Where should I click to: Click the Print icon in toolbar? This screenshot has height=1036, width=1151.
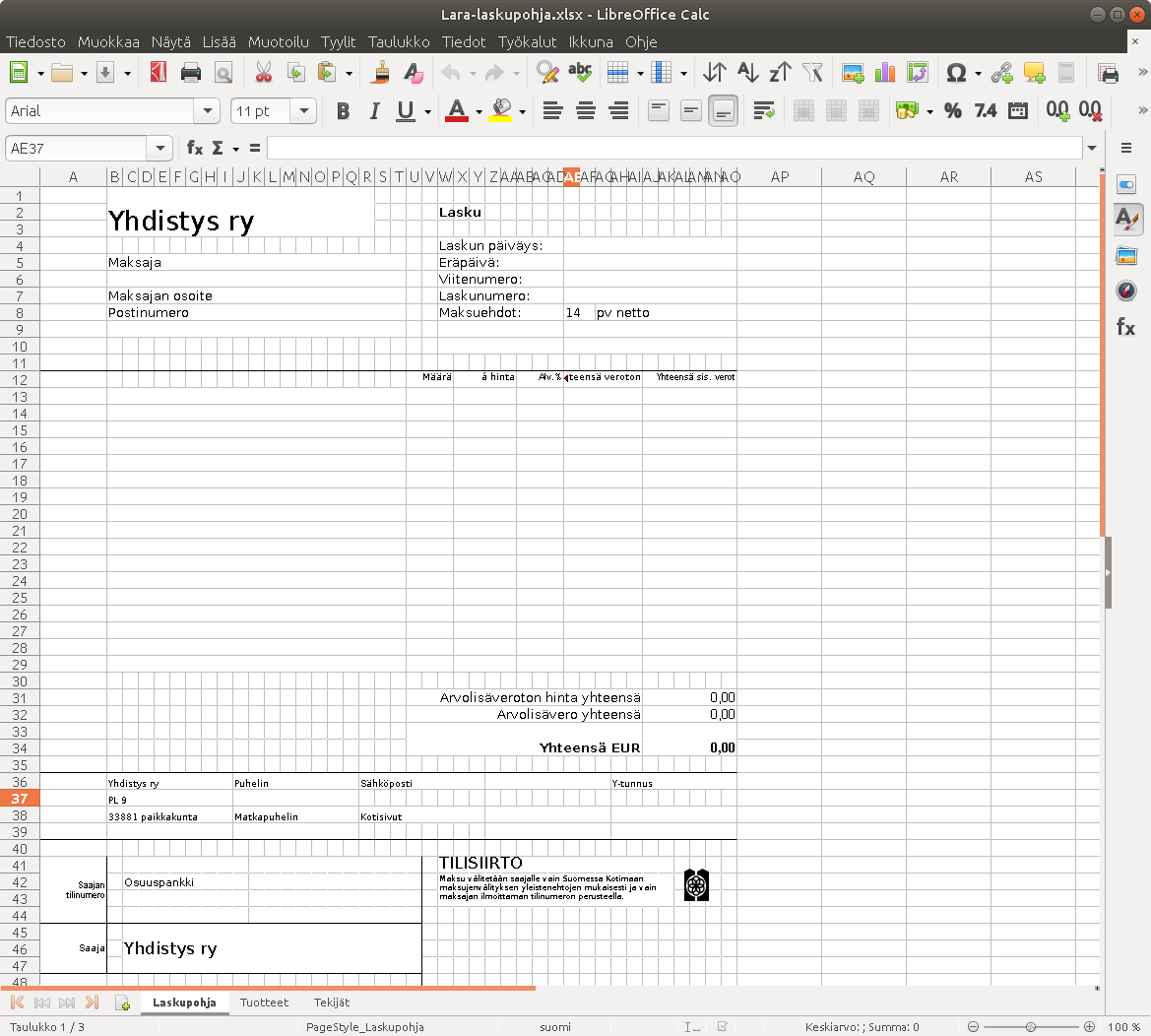[191, 73]
